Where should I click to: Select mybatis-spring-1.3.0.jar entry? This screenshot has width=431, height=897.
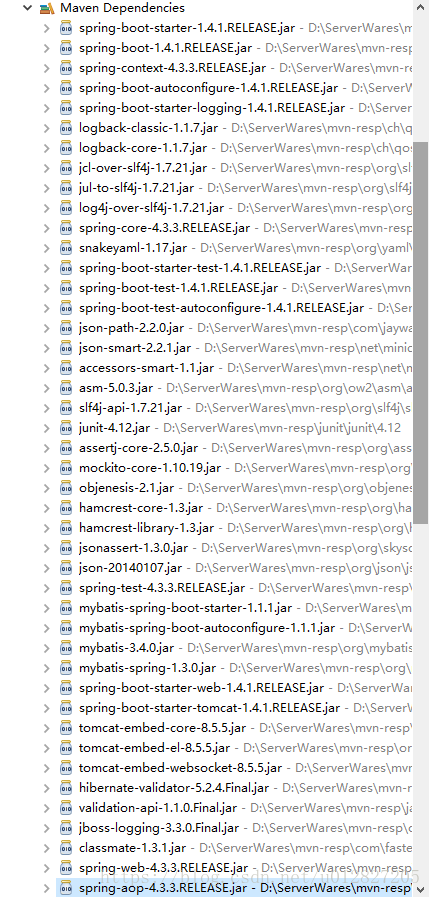[x=147, y=668]
